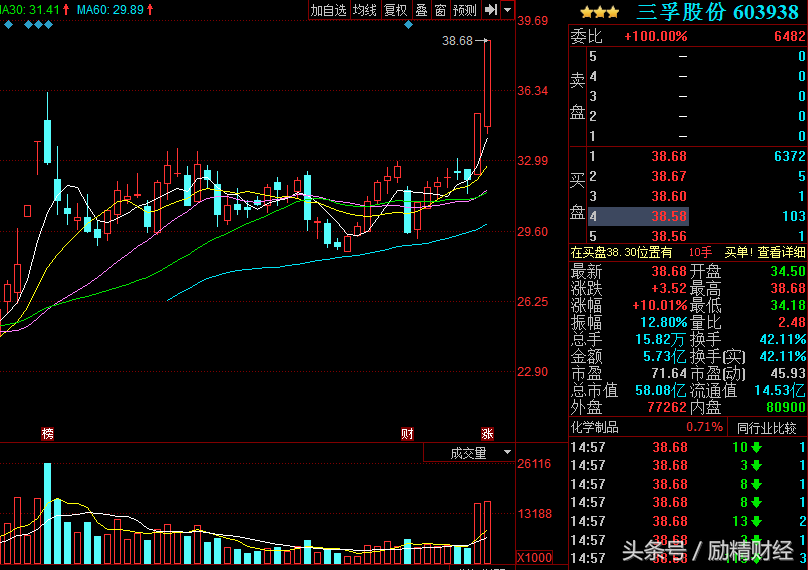Click the 委比 +100.00% value

[655, 36]
